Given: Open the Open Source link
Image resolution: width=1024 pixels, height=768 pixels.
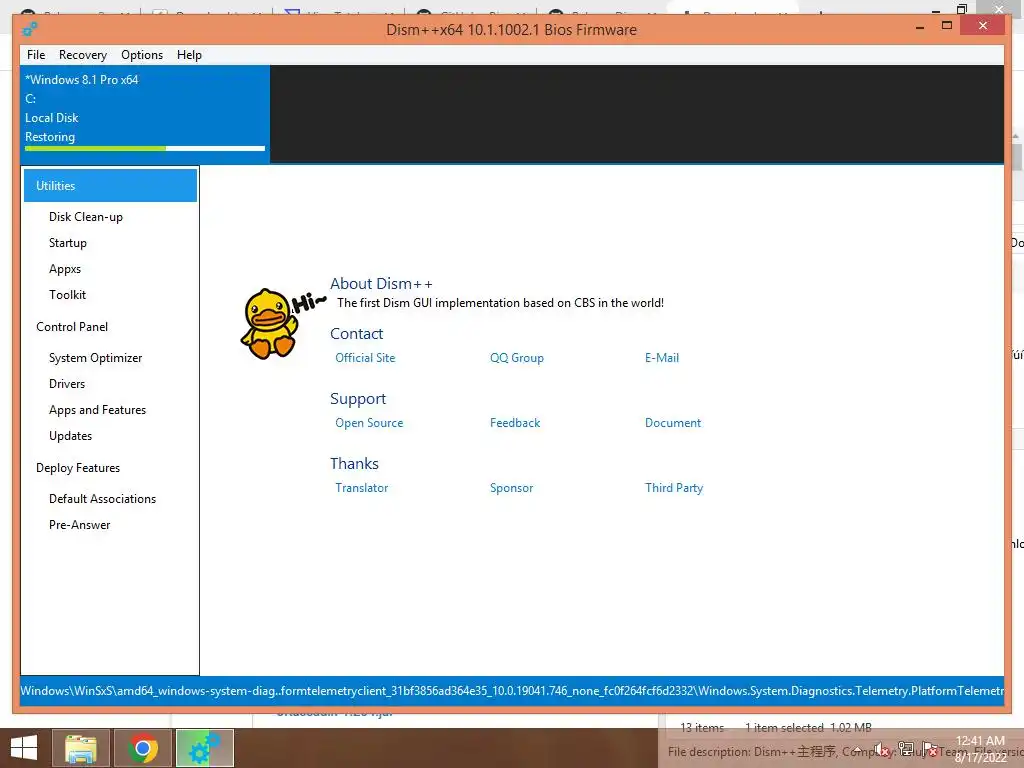Looking at the screenshot, I should (x=369, y=423).
